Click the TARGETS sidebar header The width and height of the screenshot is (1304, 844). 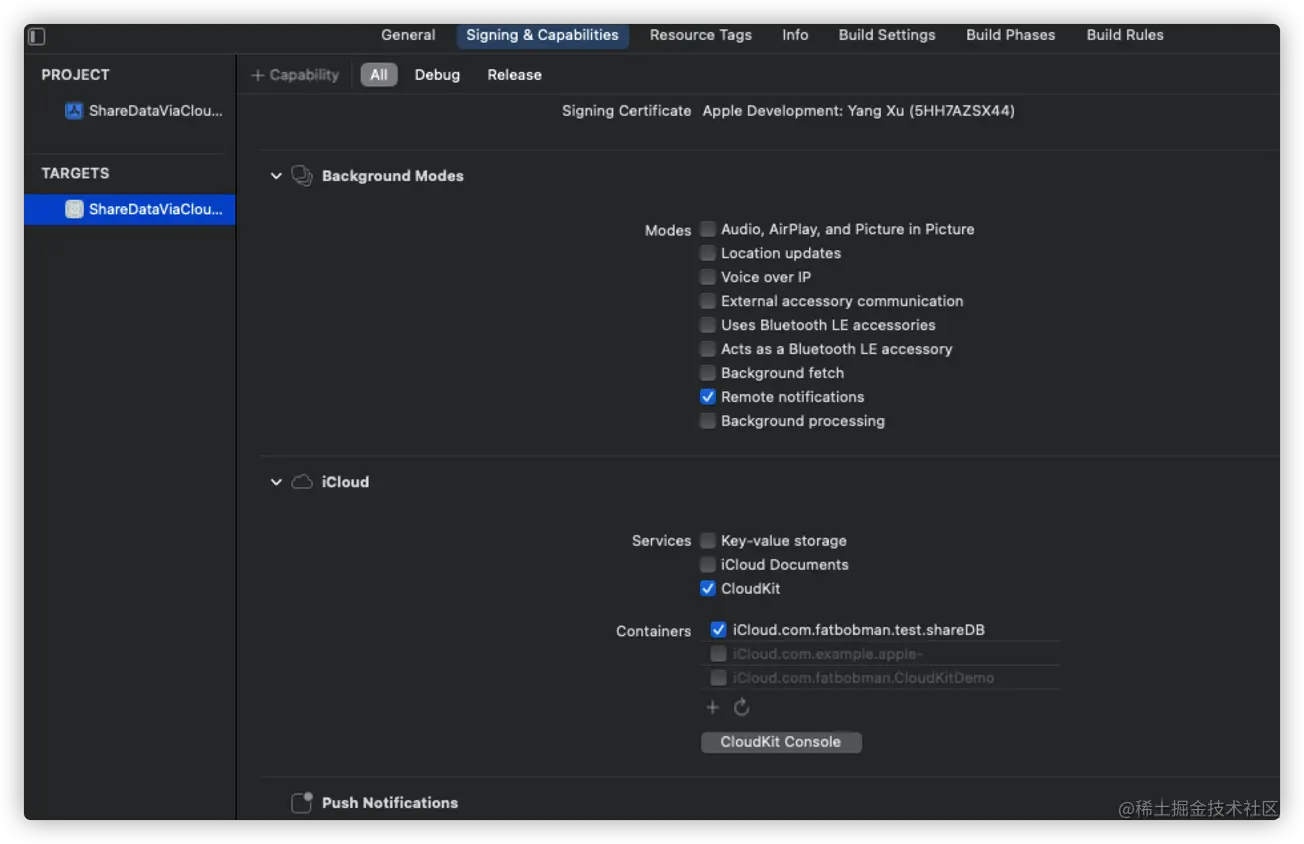tap(75, 173)
